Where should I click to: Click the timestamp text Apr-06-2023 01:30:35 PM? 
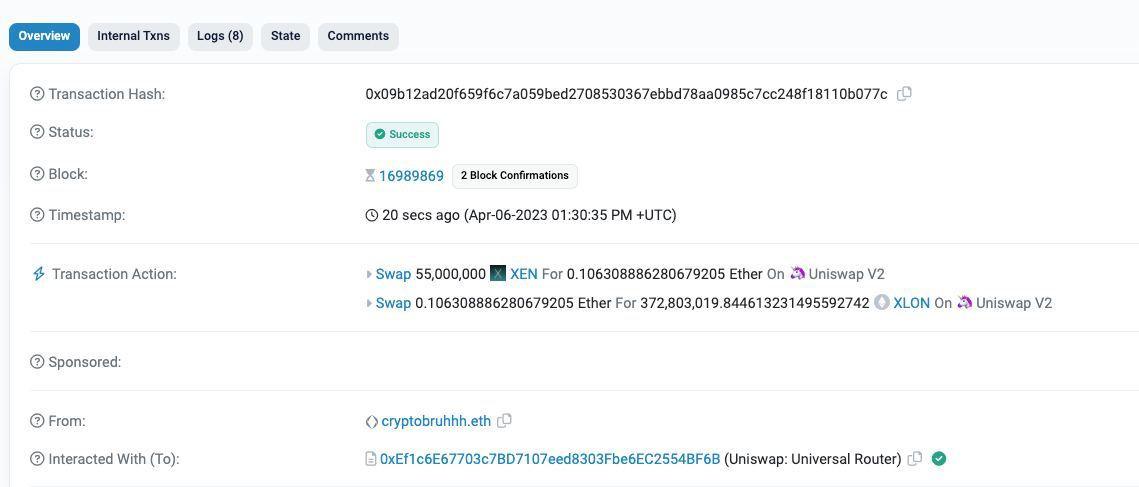[570, 215]
